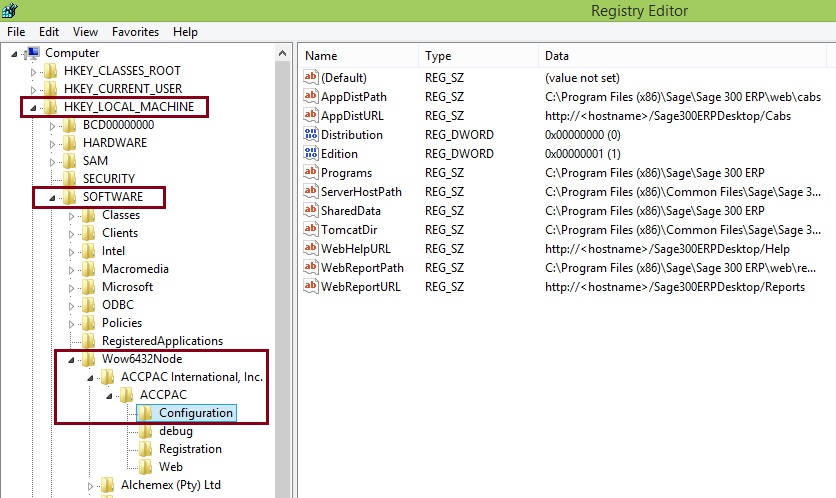Click the TomcatDir string value icon
Screen dimensions: 836x498
311,229
